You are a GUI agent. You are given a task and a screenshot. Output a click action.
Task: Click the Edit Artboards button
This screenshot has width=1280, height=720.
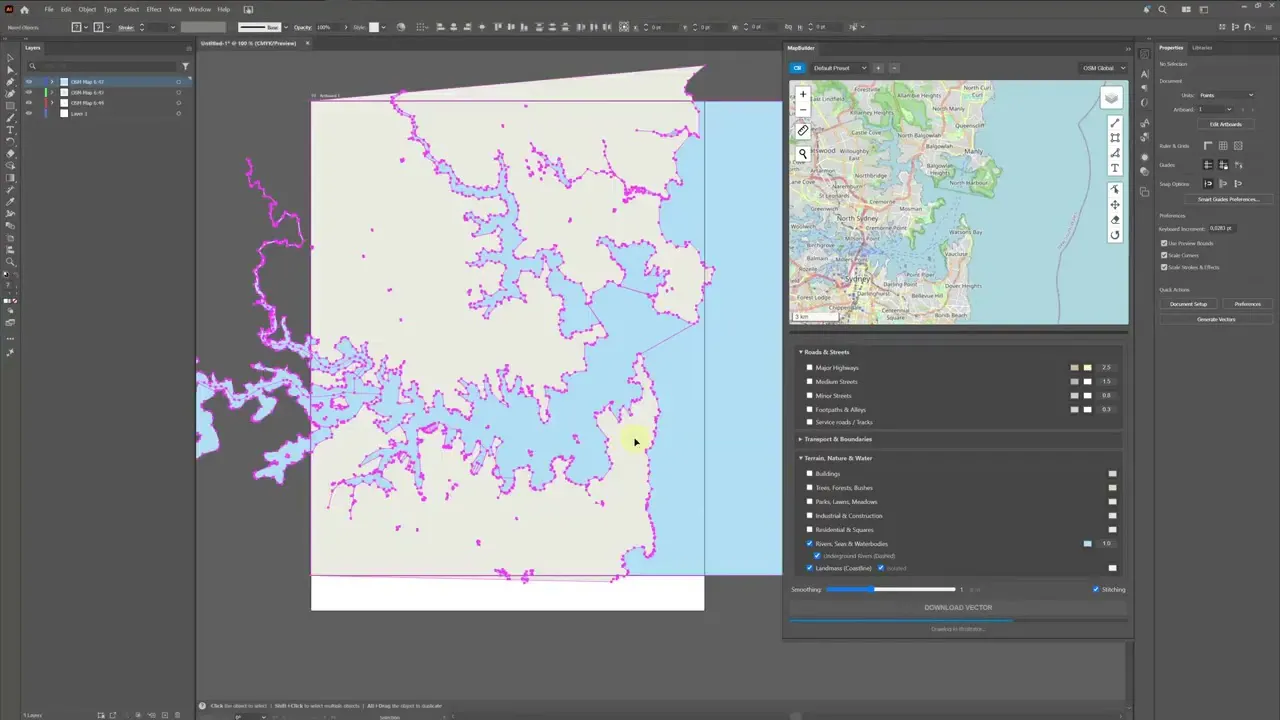point(1226,124)
